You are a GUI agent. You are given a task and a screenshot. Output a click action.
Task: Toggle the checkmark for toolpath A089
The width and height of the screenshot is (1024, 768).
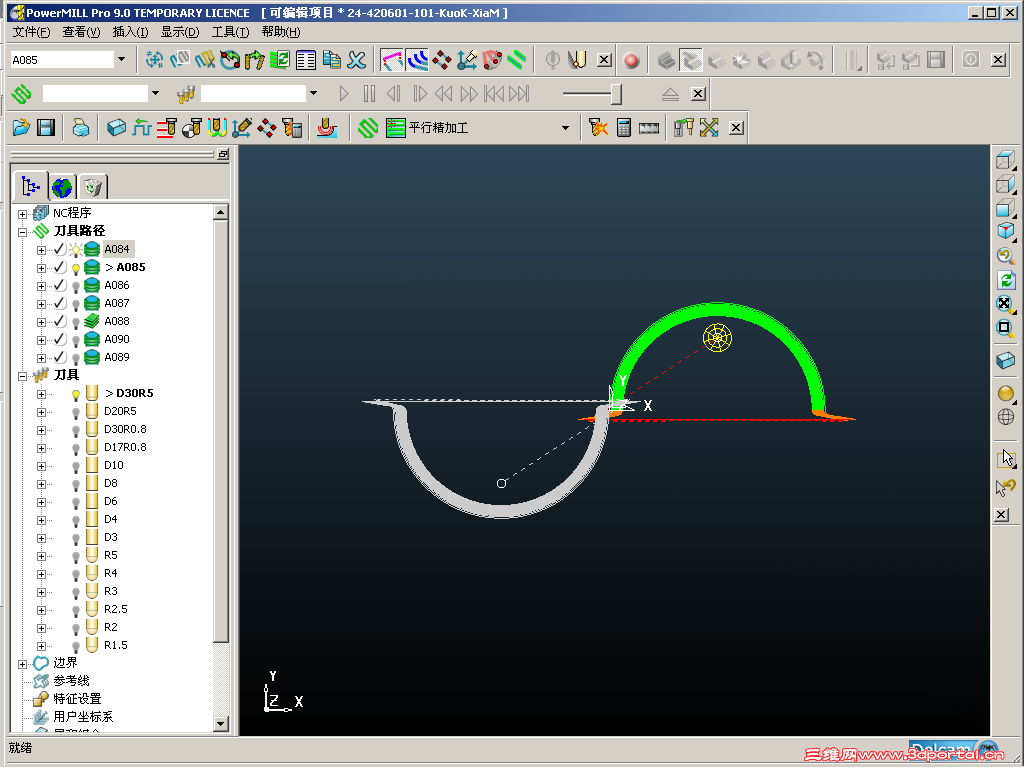tap(59, 357)
